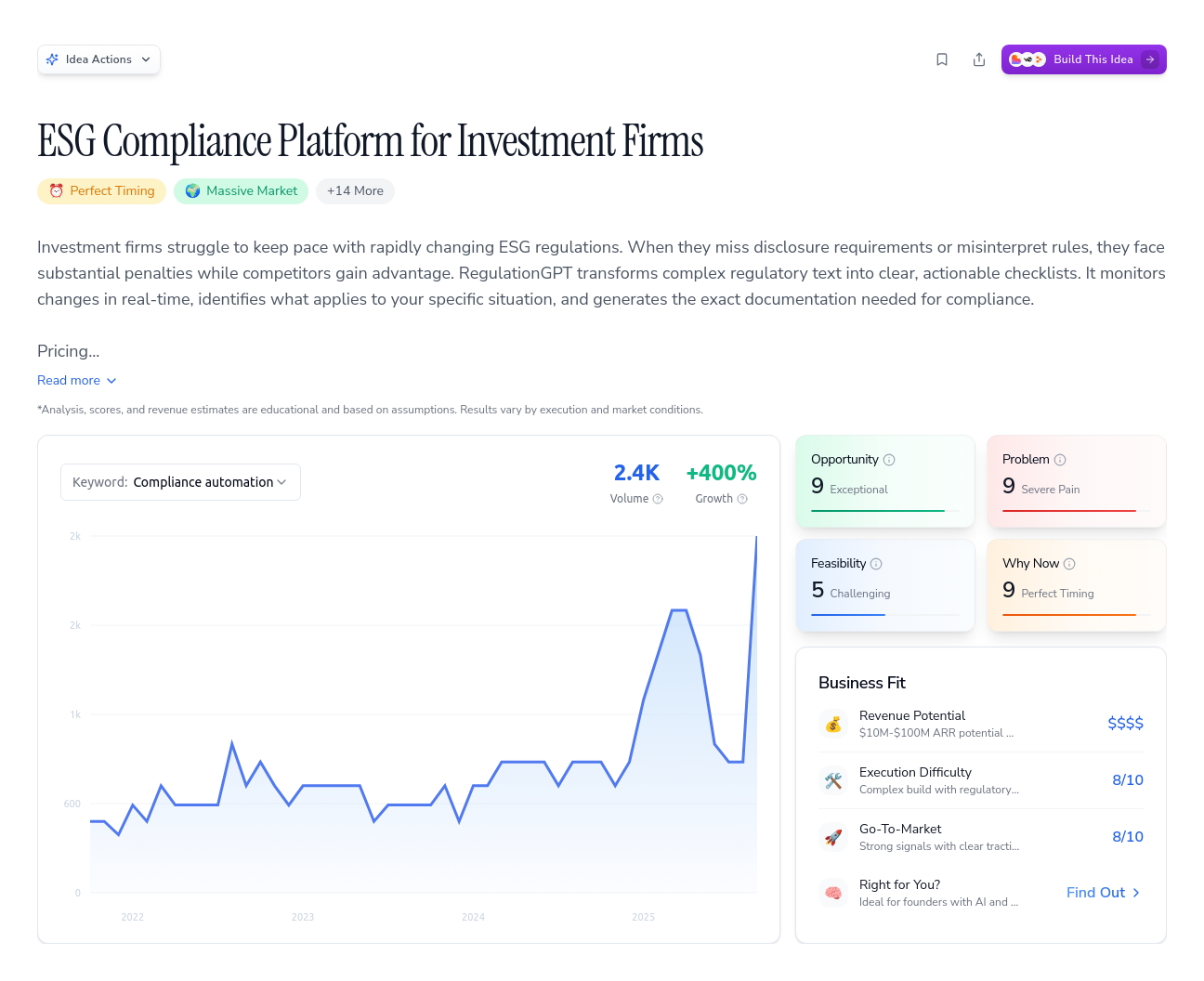Select the rocket icon next to Go-To-Market
The image size is (1204, 981).
[x=832, y=837]
